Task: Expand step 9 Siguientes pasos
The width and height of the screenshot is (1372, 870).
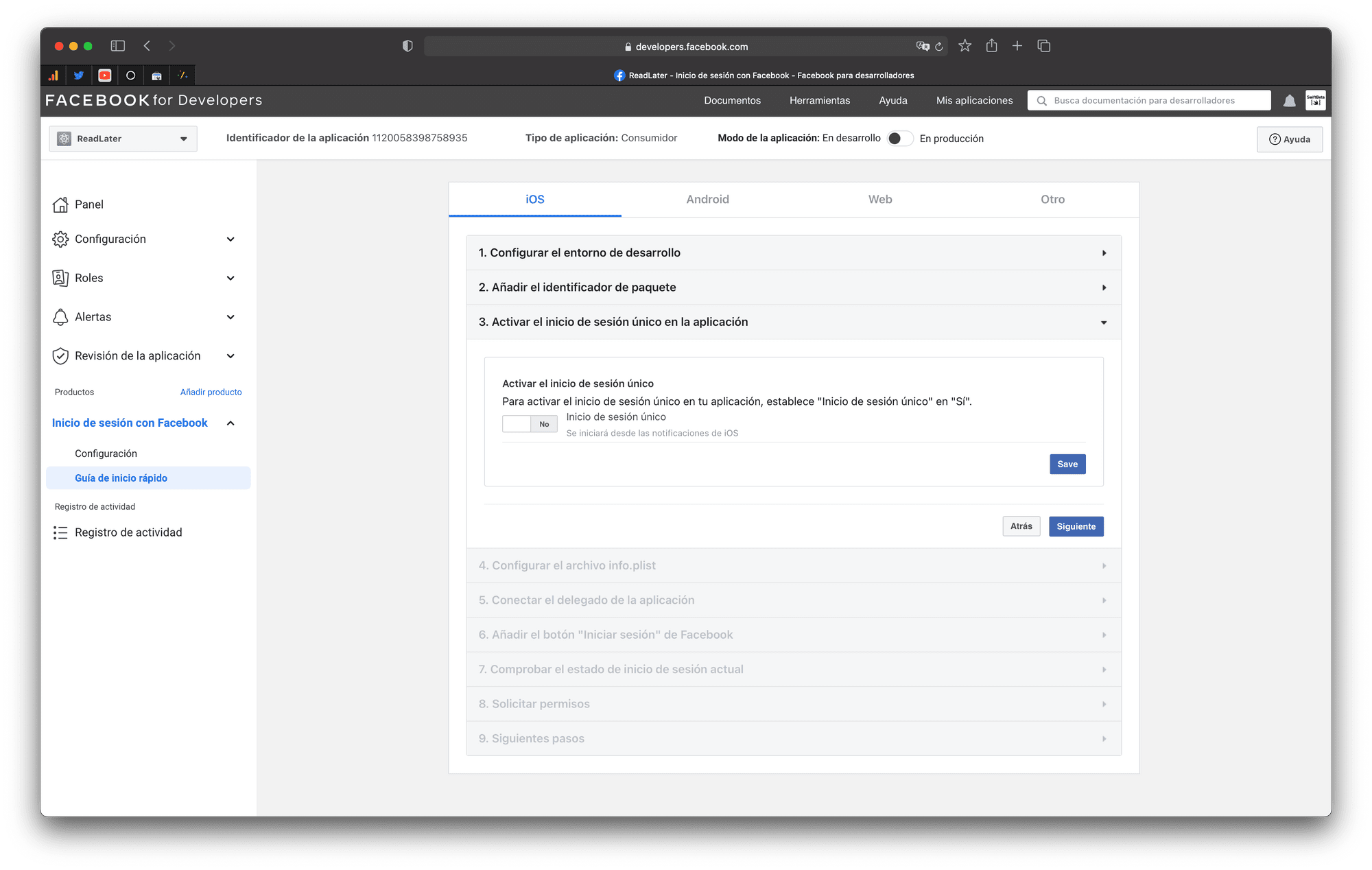Action: 794,738
